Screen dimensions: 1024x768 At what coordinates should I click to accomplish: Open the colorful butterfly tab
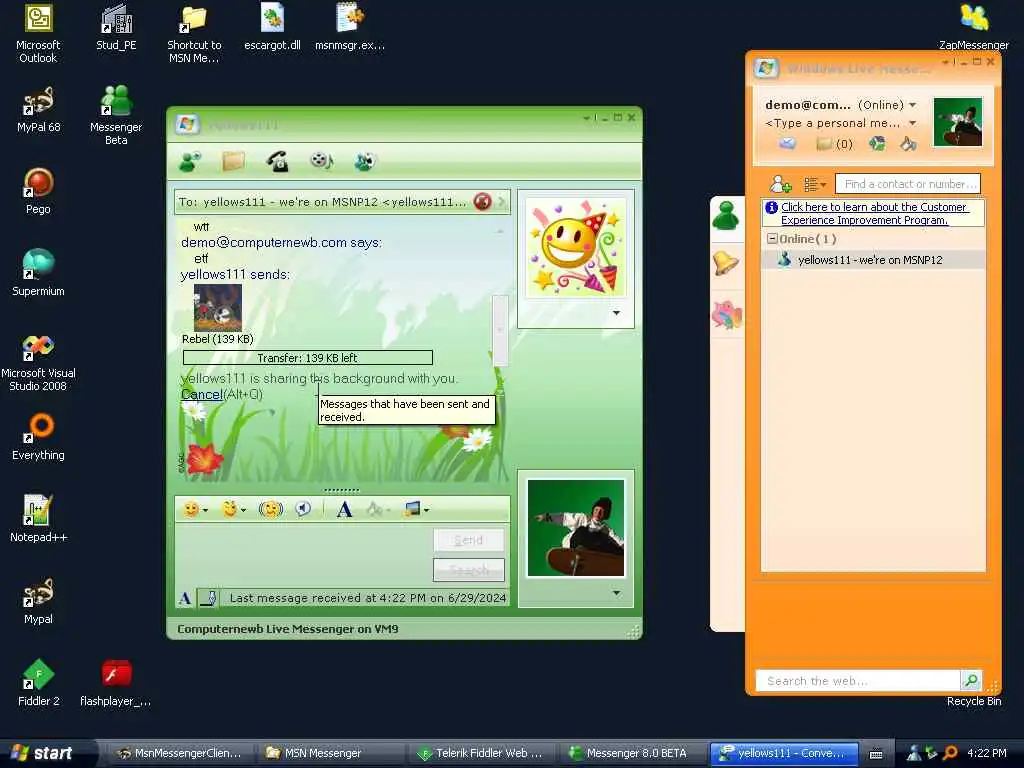(x=727, y=314)
